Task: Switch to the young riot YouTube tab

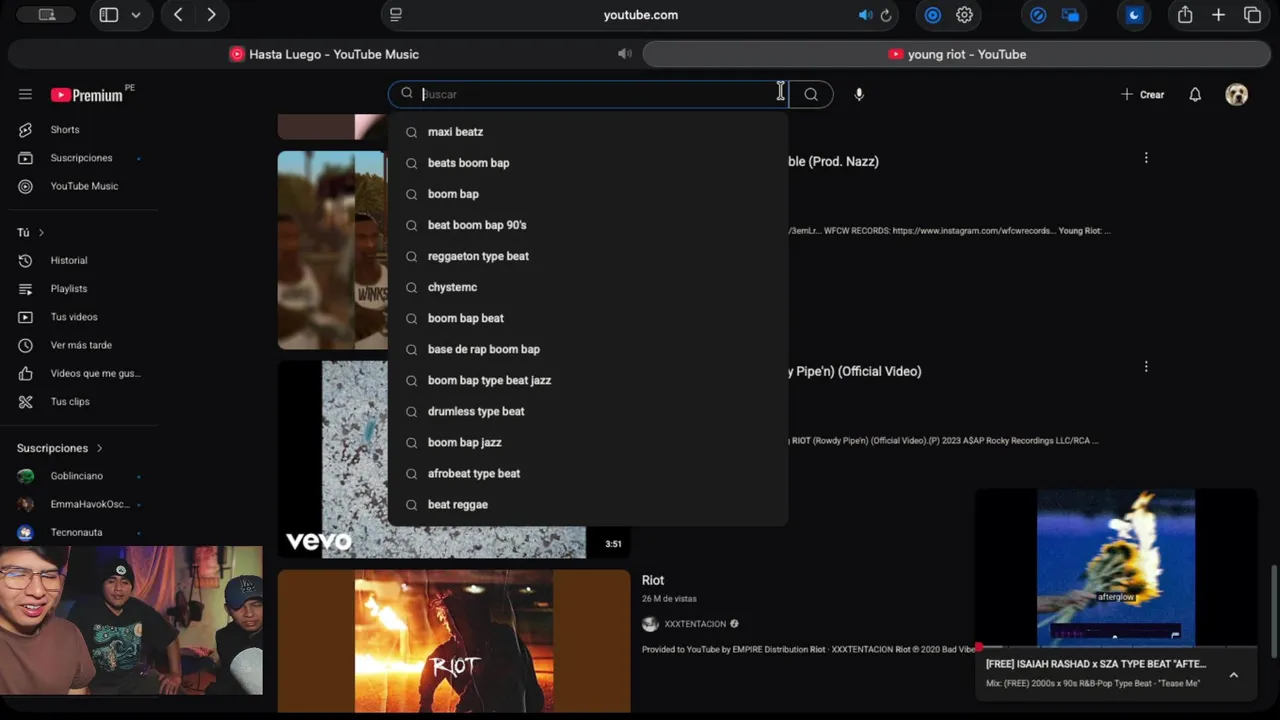Action: (x=957, y=54)
